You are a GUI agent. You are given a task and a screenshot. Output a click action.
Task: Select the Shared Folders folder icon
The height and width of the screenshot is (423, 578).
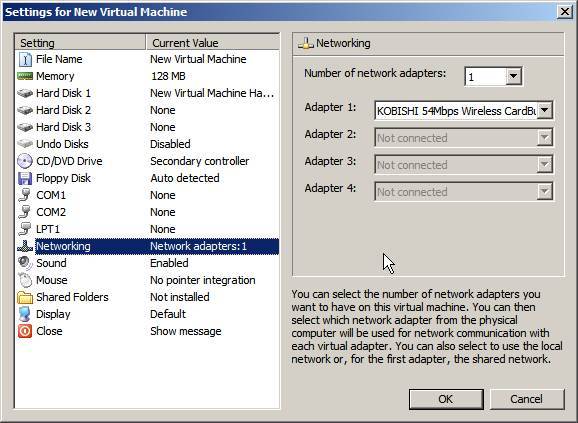pyautogui.click(x=25, y=297)
